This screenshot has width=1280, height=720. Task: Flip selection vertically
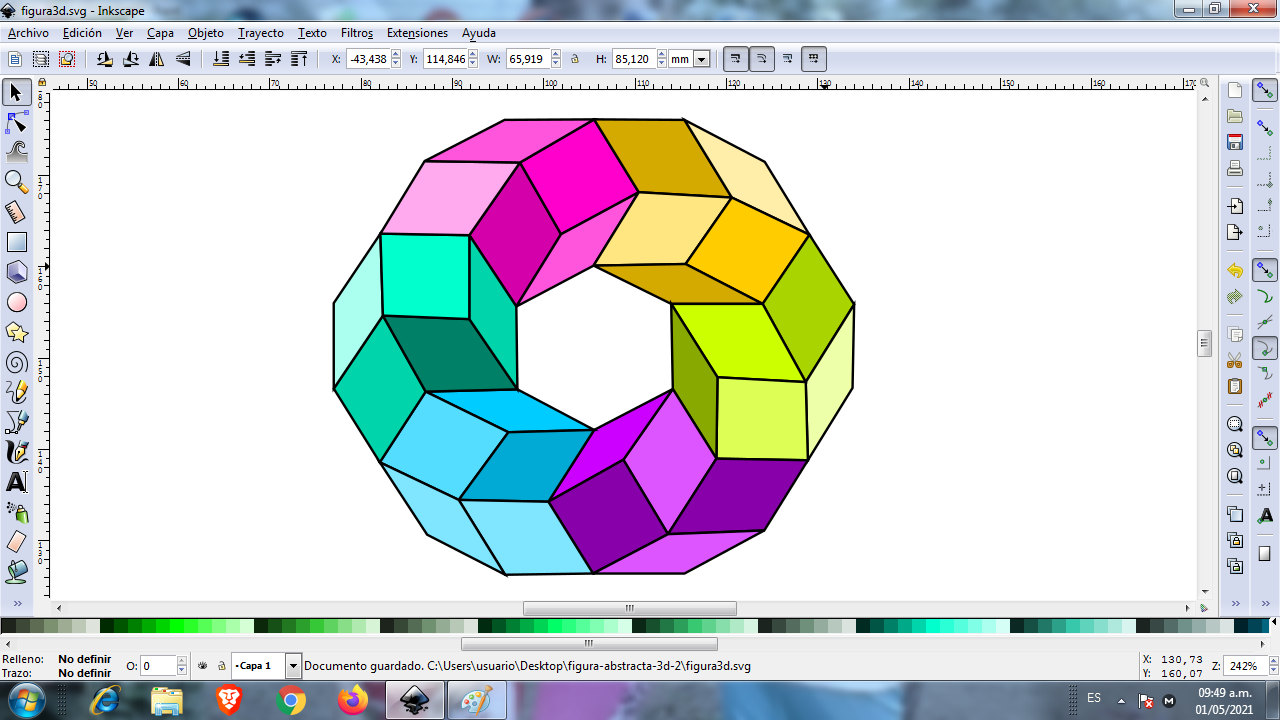(x=183, y=59)
